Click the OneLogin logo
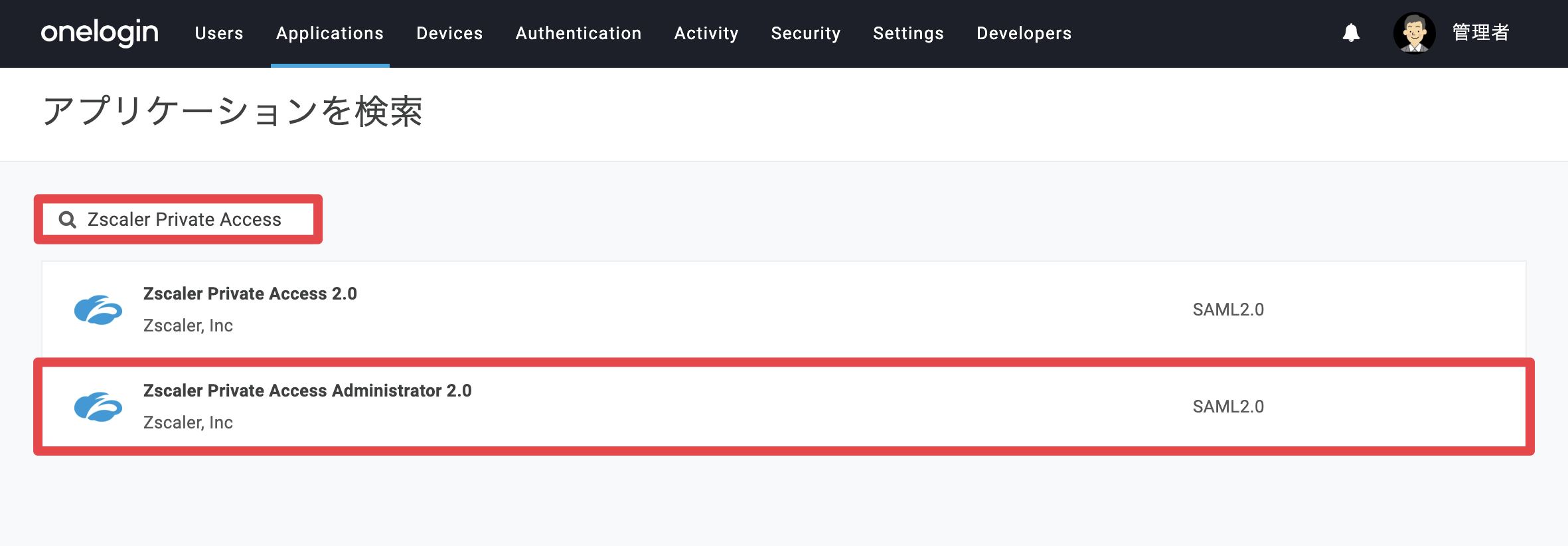This screenshot has height=546, width=1568. point(100,33)
